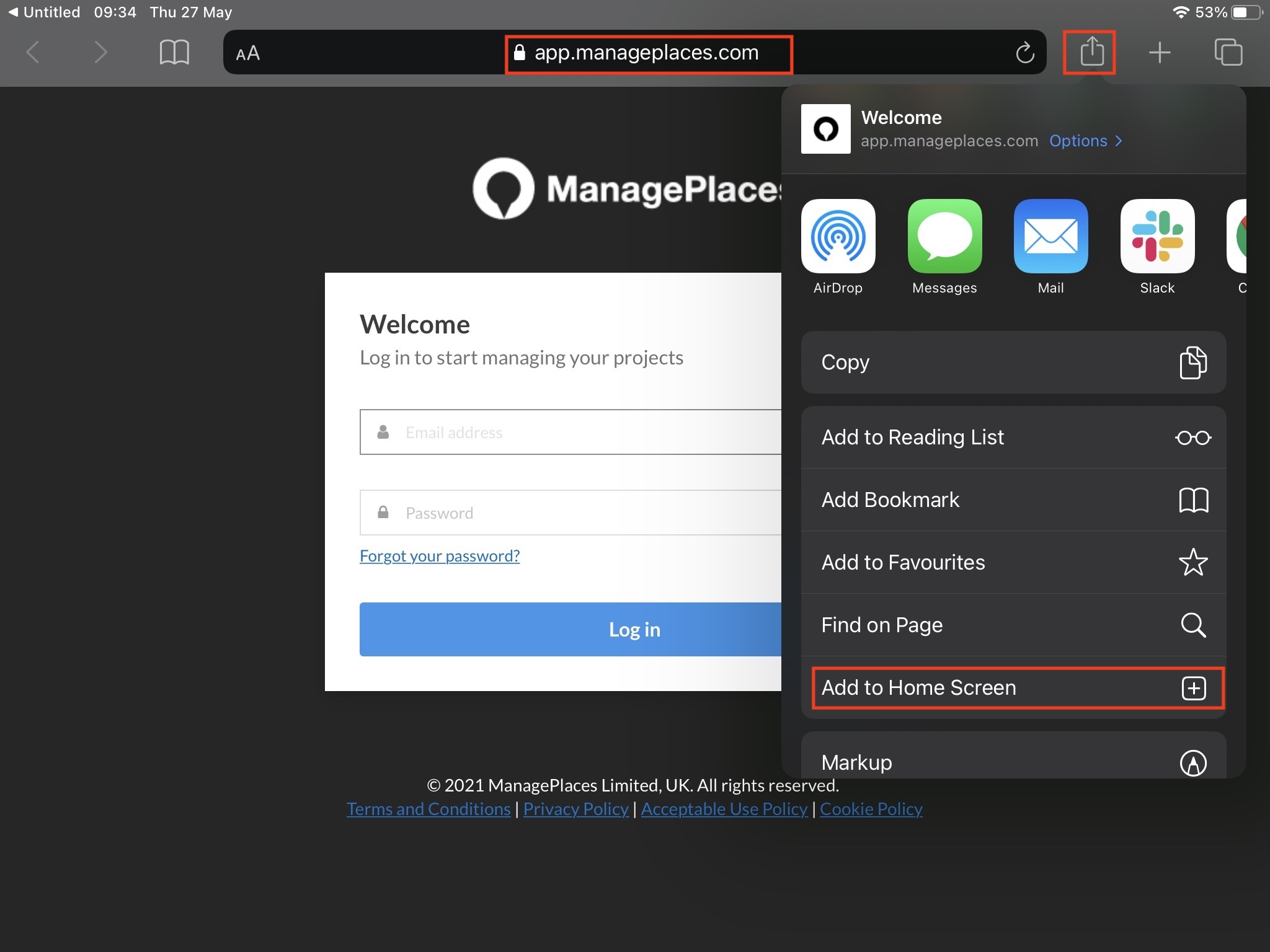Tap the Share icon in Safari toolbar
This screenshot has width=1270, height=952.
[1091, 51]
